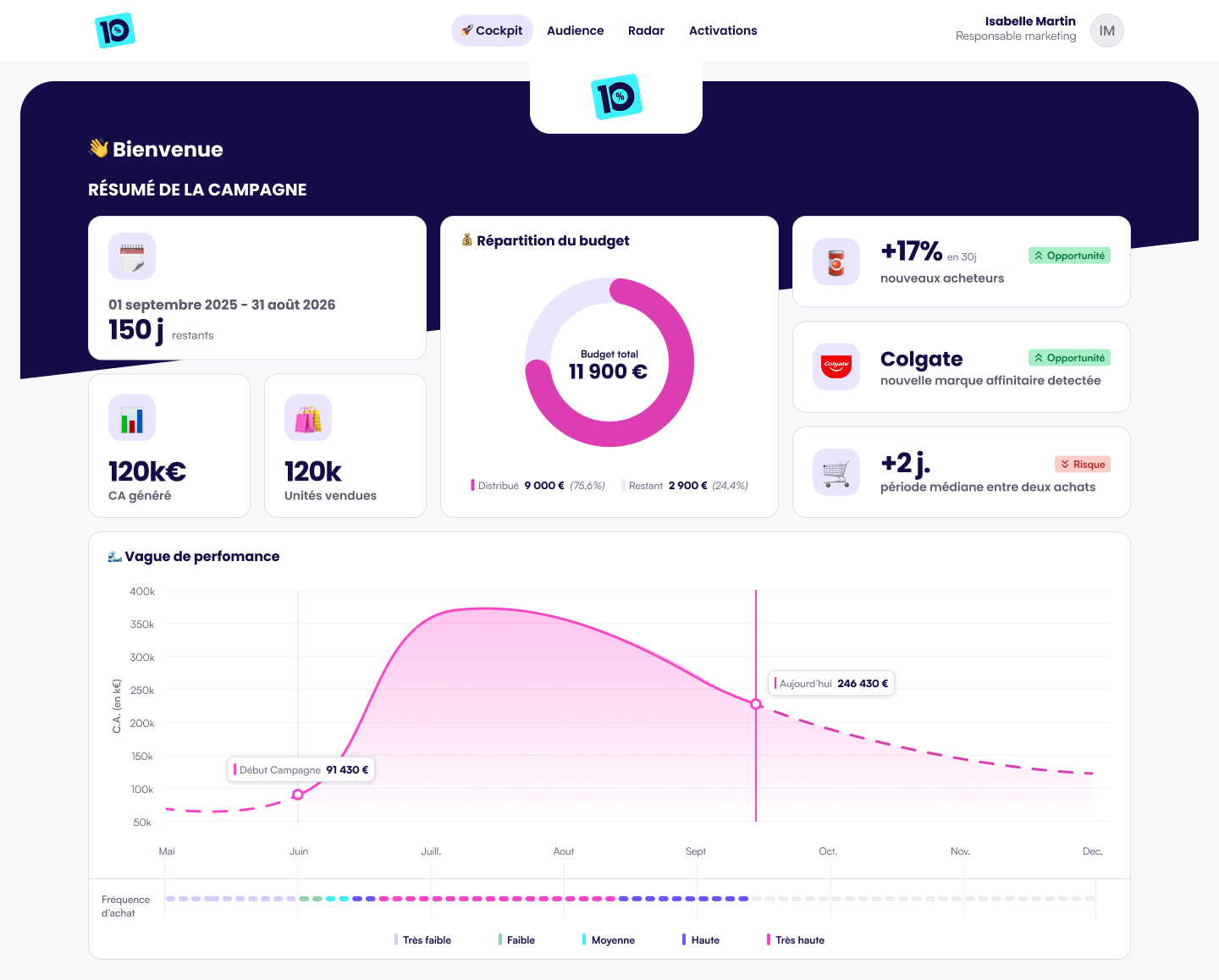Switch to the Audience tab
This screenshot has width=1219, height=980.
pos(575,30)
